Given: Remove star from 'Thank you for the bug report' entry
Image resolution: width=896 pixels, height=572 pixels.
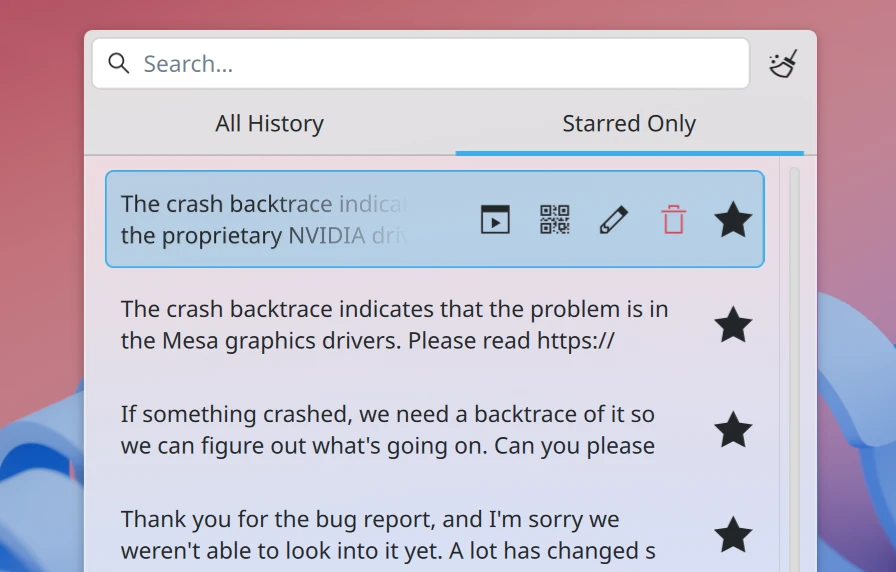Looking at the screenshot, I should click(x=733, y=535).
